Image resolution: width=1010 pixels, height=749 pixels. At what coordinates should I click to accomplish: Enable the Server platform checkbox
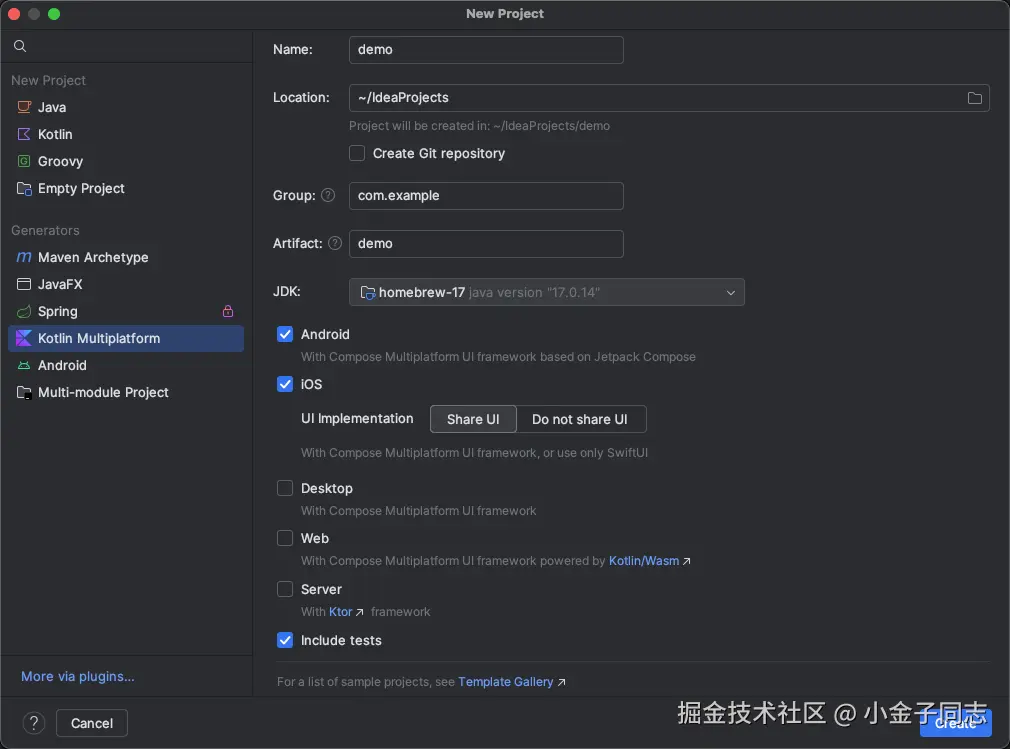(285, 589)
